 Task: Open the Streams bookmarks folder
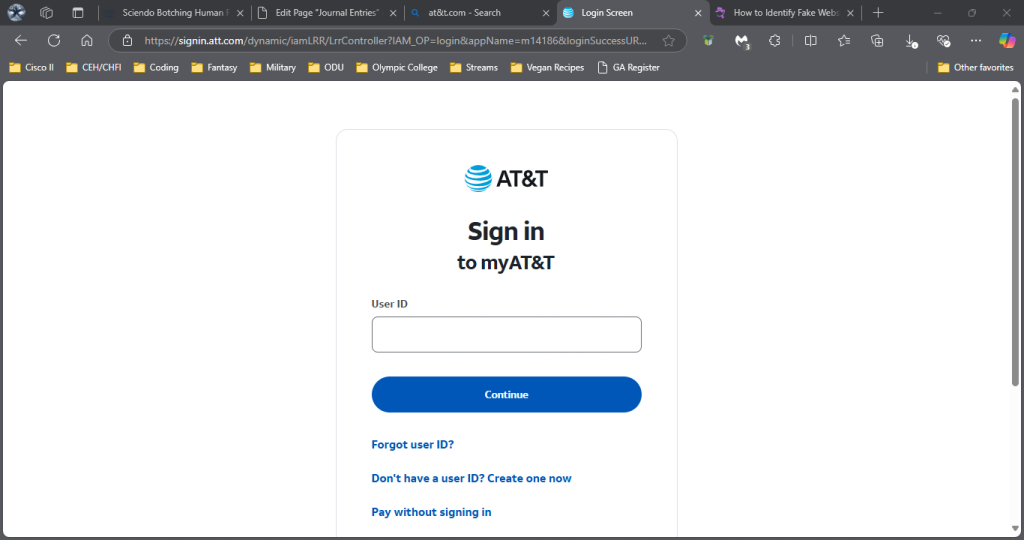(x=473, y=67)
